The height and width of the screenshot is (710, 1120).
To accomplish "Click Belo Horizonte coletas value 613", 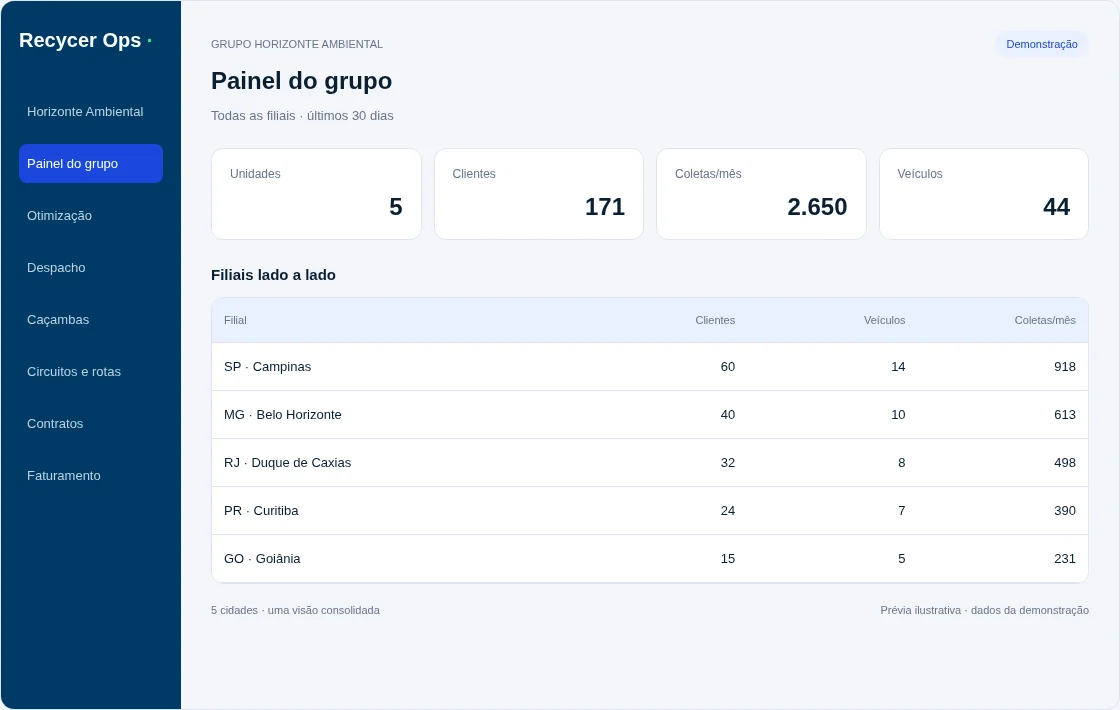I will click(x=1065, y=415).
